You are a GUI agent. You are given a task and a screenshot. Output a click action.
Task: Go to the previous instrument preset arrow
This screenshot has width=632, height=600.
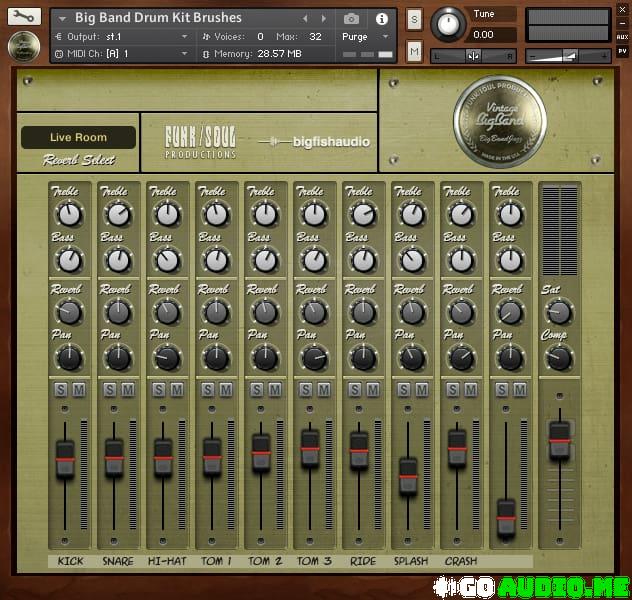(x=306, y=18)
